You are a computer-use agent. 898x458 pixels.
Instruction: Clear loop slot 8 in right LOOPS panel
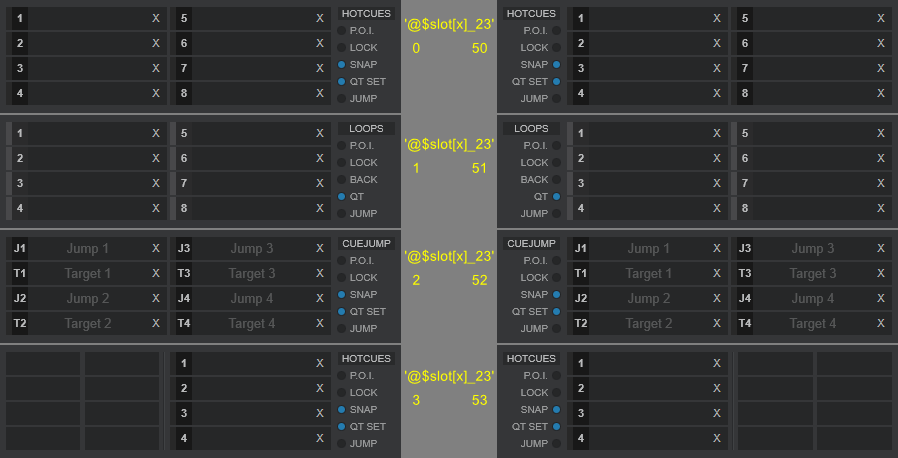point(881,208)
